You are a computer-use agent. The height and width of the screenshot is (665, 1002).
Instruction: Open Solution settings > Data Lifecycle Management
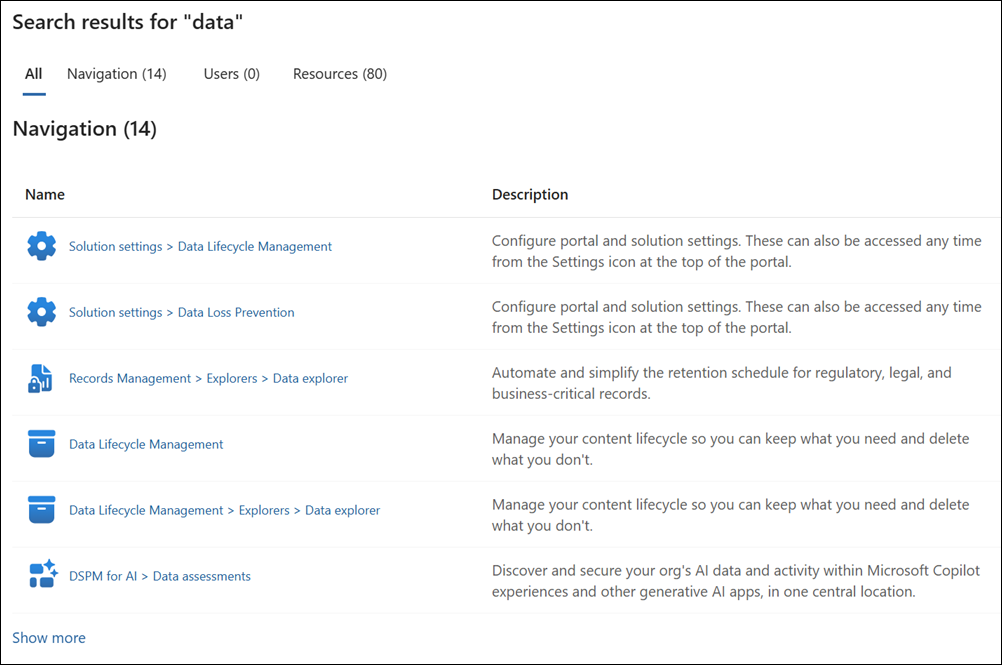tap(200, 246)
